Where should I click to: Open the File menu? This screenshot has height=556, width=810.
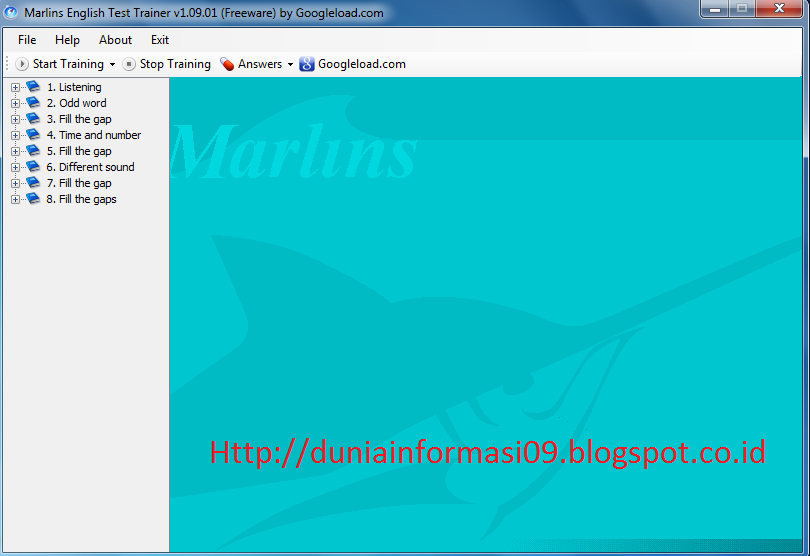27,40
